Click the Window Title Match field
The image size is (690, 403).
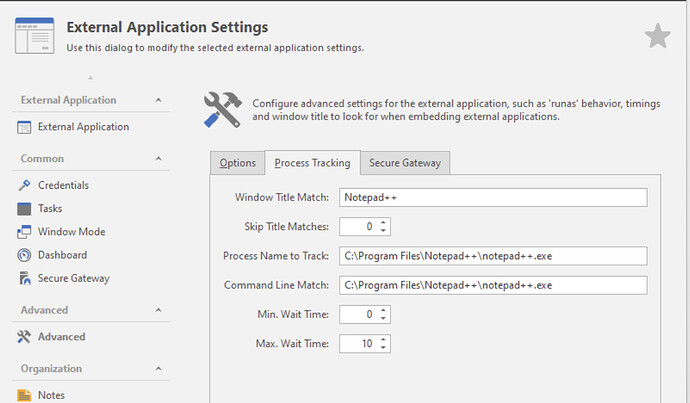coord(493,198)
